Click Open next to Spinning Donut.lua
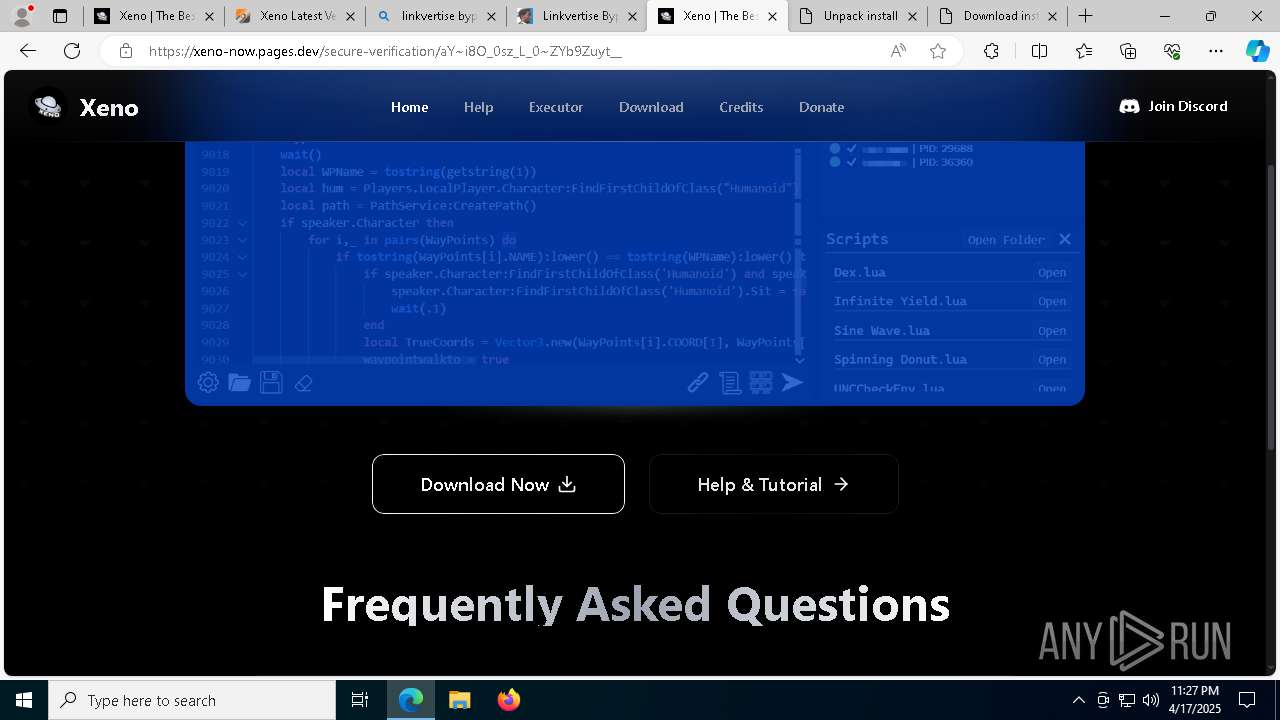Image resolution: width=1280 pixels, height=720 pixels. point(1052,360)
